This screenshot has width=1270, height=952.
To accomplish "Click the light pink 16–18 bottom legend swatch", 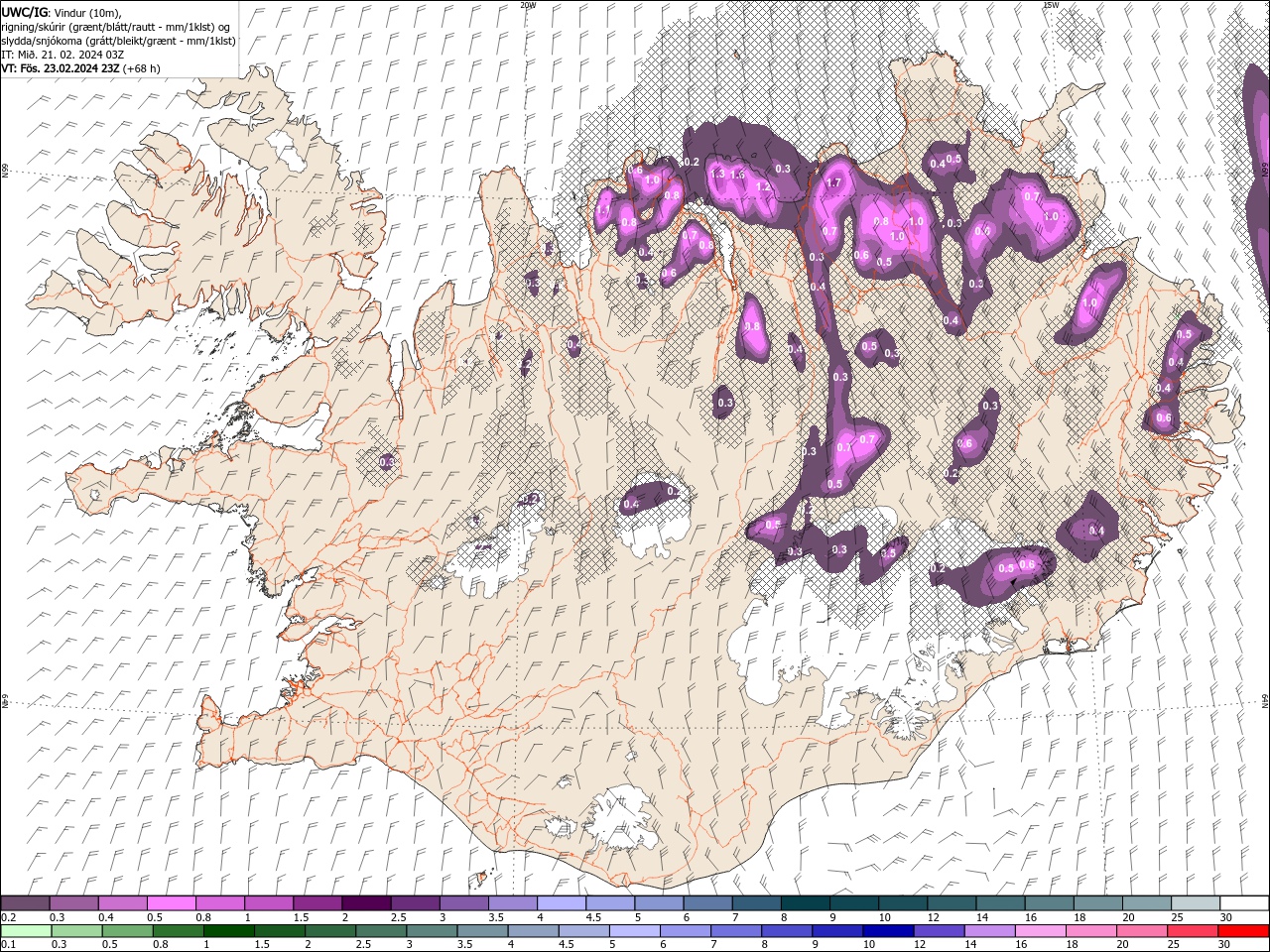I will click(1039, 931).
